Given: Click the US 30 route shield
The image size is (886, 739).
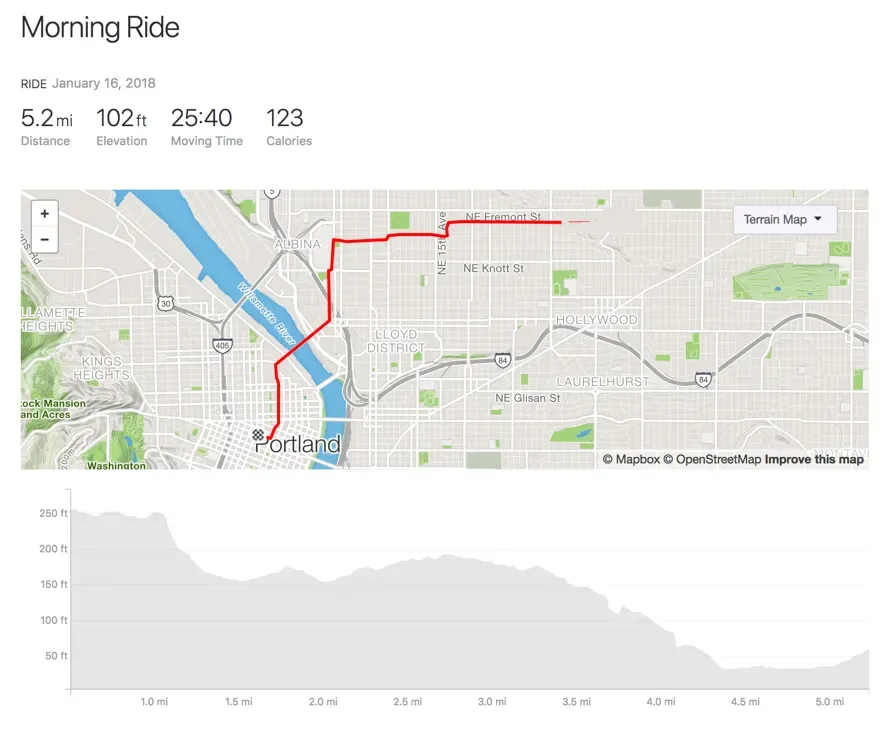Looking at the screenshot, I should tap(166, 303).
